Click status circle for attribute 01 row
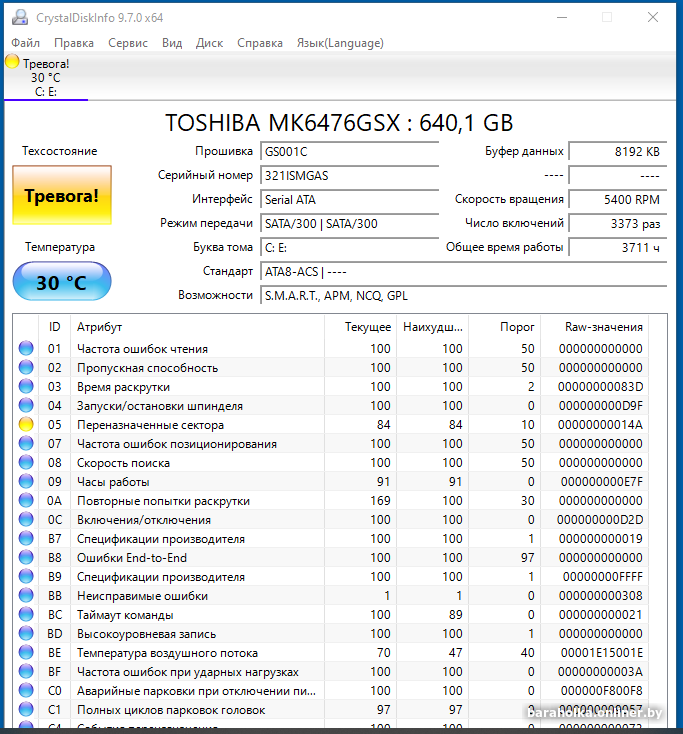683x734 pixels. pos(26,348)
